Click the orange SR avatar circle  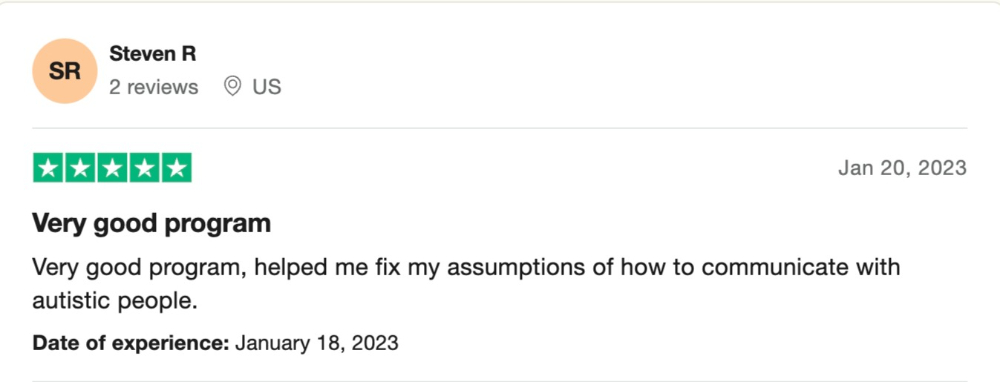pos(64,71)
